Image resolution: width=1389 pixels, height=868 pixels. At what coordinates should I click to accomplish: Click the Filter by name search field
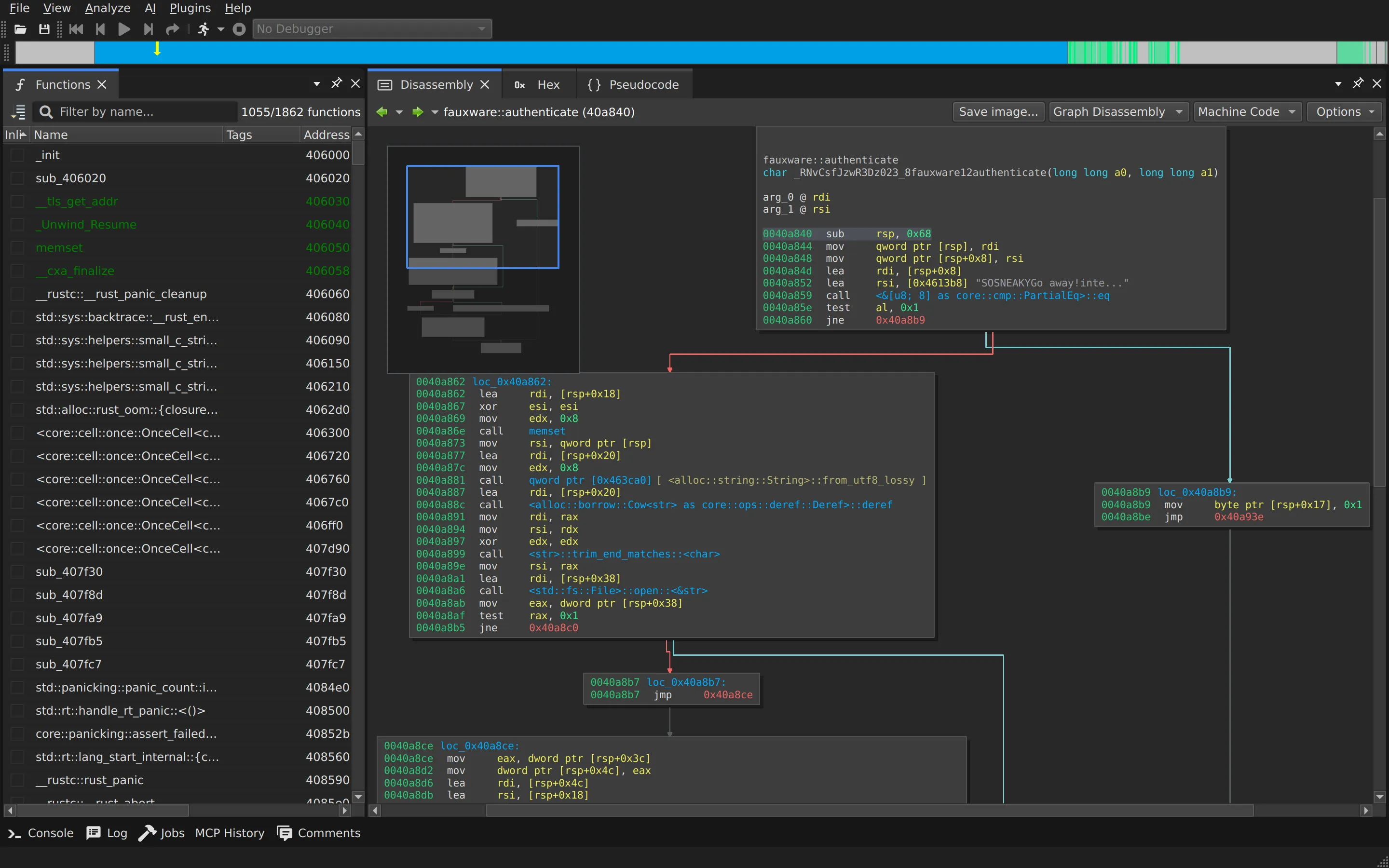[135, 111]
